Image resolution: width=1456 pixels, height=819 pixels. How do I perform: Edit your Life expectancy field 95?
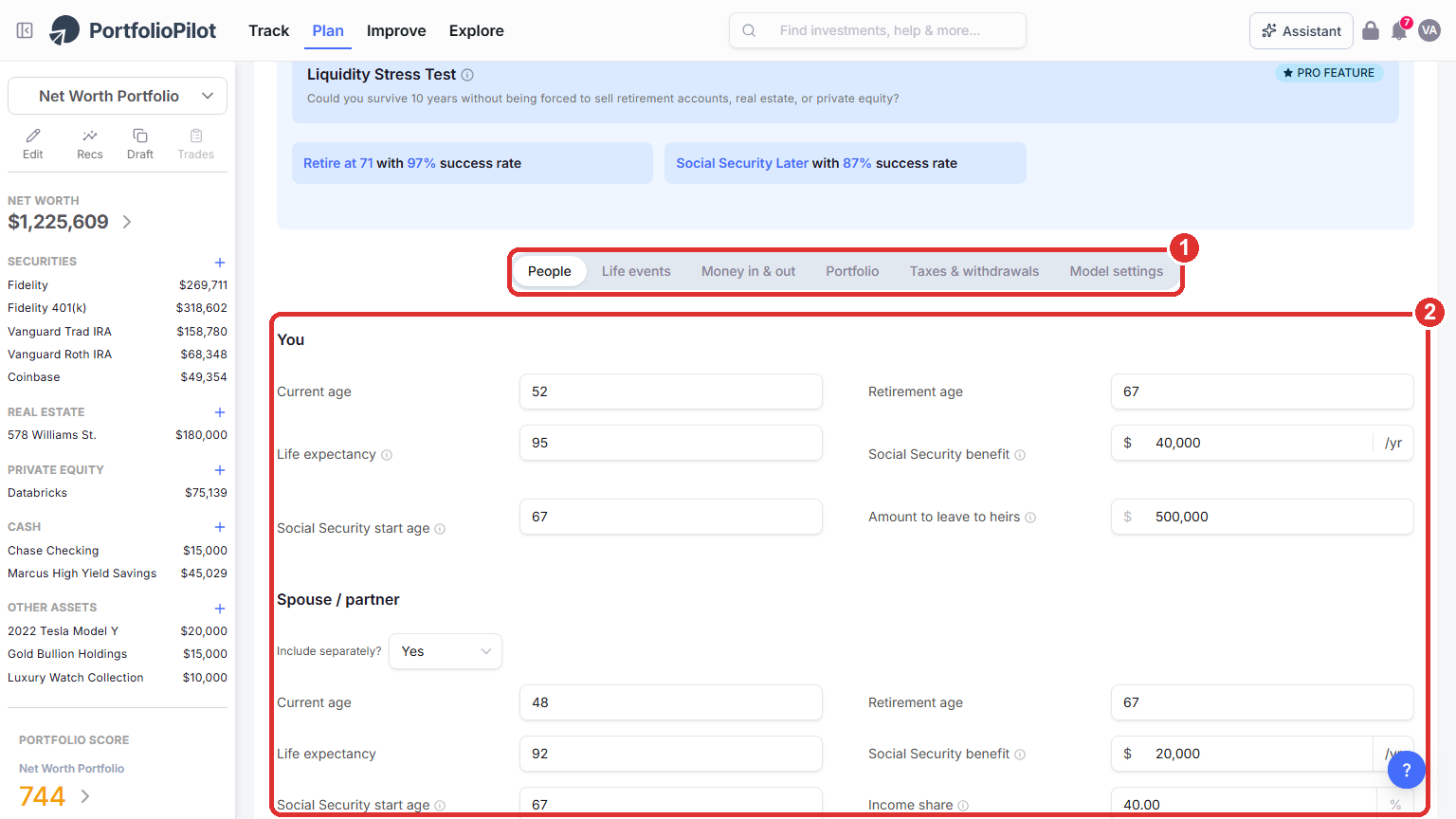(x=671, y=443)
